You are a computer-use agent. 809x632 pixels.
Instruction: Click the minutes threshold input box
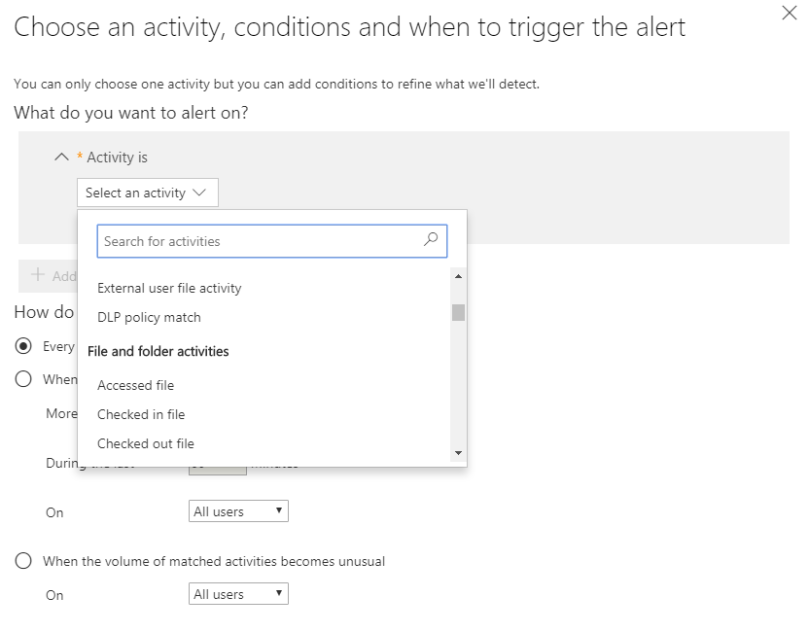[217, 470]
